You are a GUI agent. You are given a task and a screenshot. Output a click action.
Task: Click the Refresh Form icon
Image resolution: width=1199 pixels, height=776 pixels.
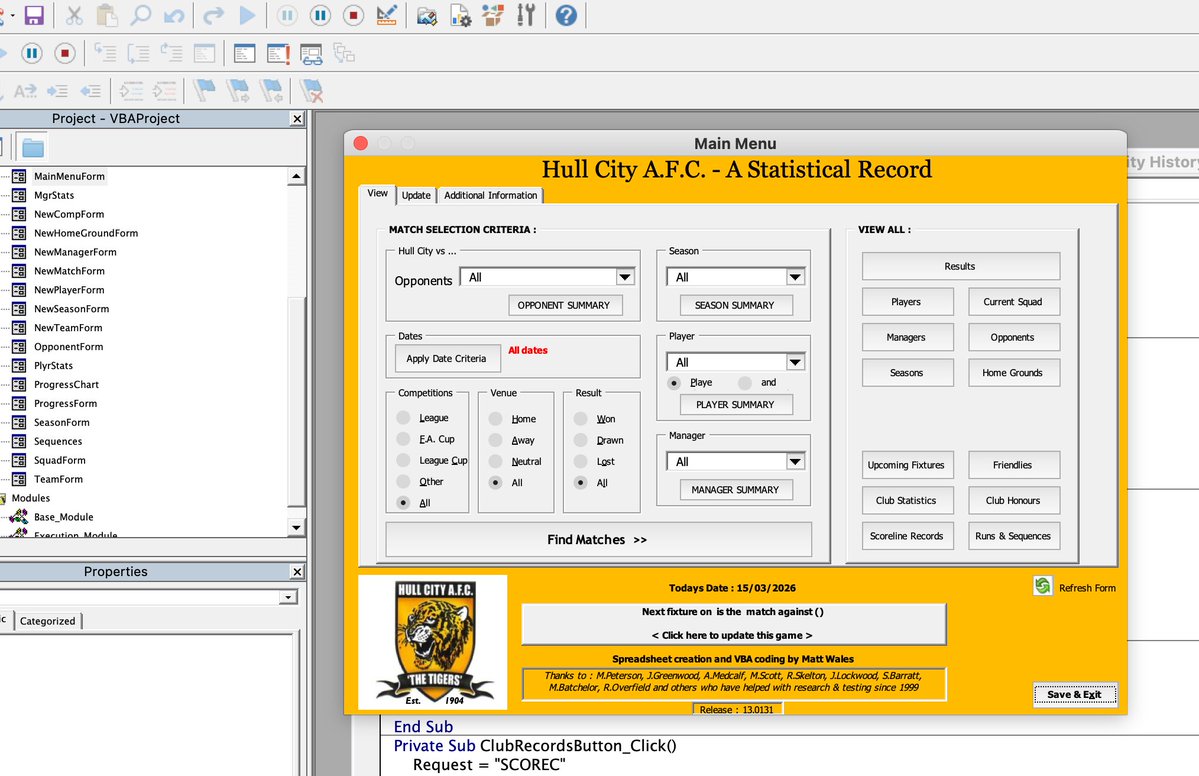click(1042, 586)
